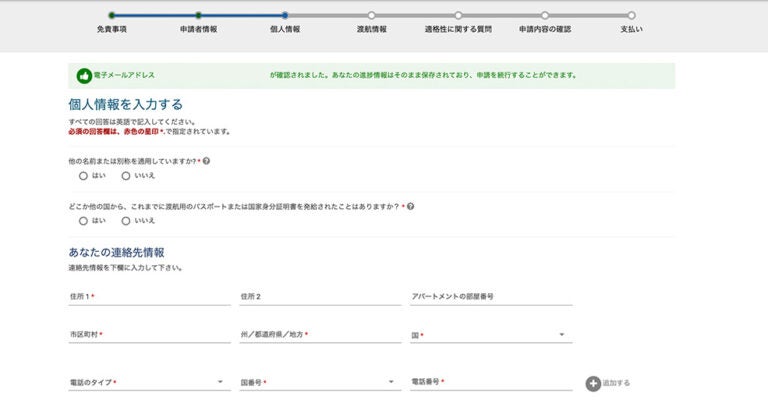The image size is (768, 407).
Task: Click the 支払い progress step circle
Action: tap(632, 15)
